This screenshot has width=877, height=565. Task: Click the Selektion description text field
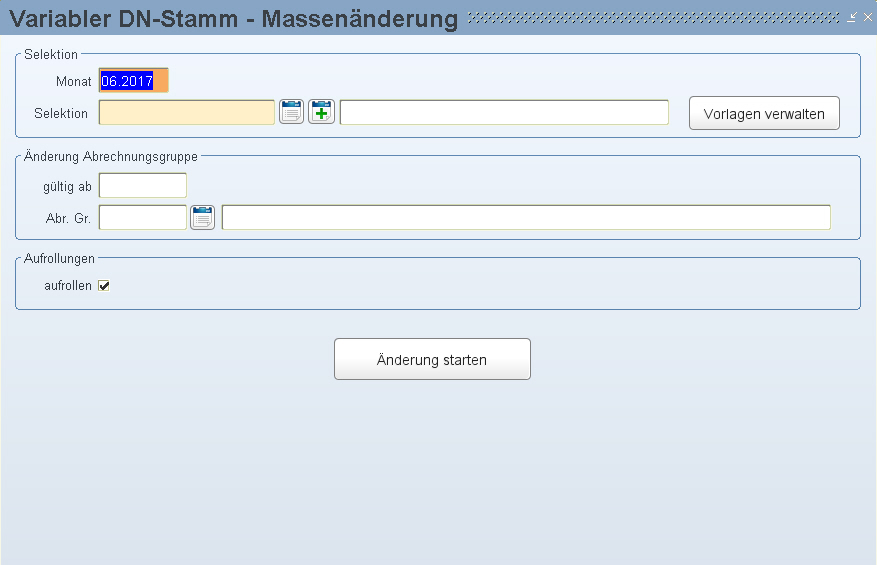(x=504, y=112)
